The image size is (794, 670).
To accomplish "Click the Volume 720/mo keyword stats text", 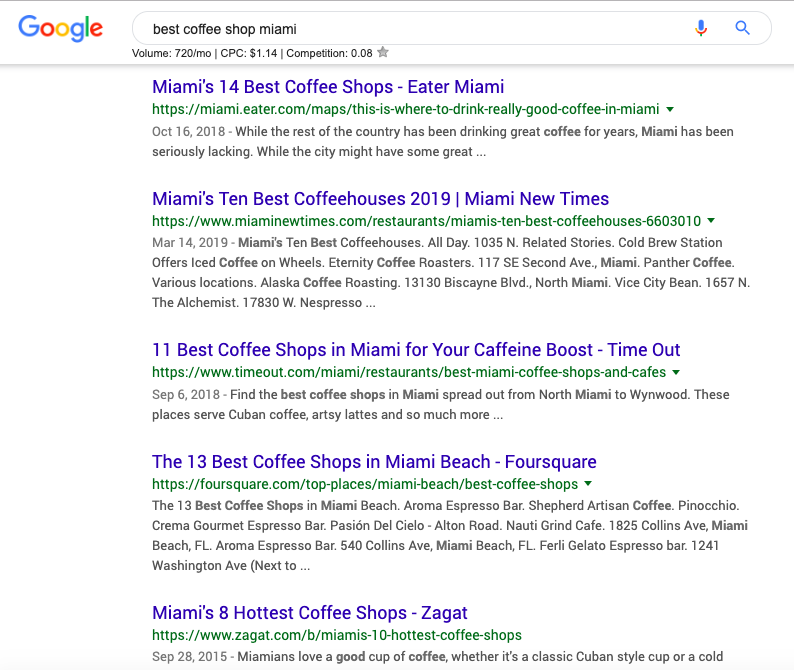I will 174,53.
